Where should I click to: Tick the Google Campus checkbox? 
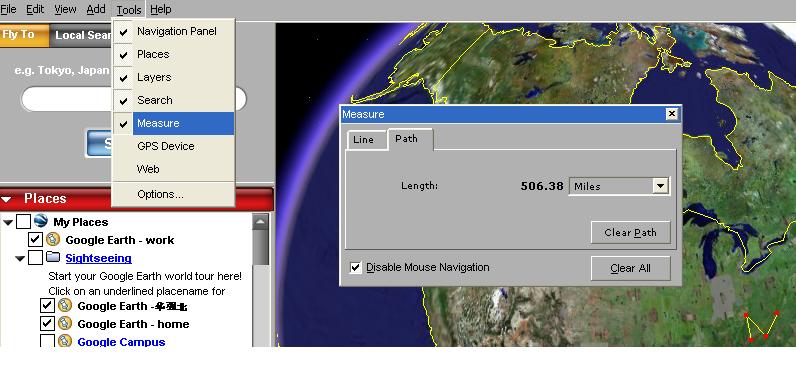pos(47,341)
